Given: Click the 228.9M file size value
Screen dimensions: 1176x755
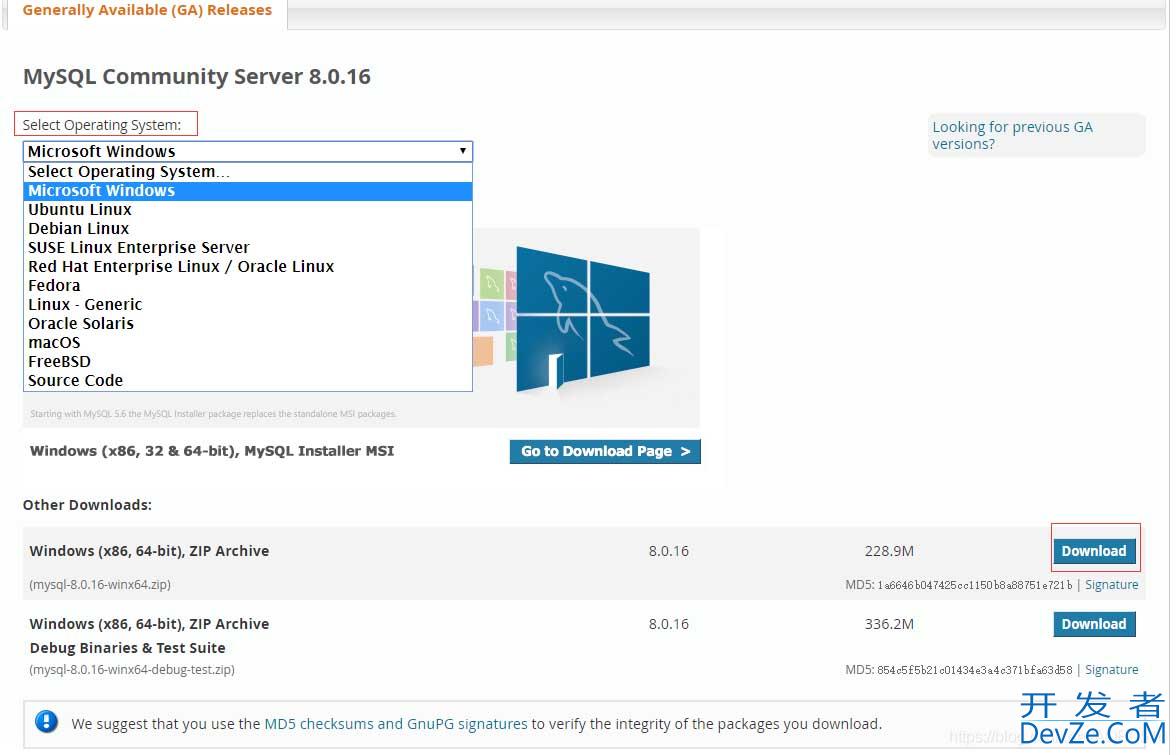Looking at the screenshot, I should tap(889, 551).
